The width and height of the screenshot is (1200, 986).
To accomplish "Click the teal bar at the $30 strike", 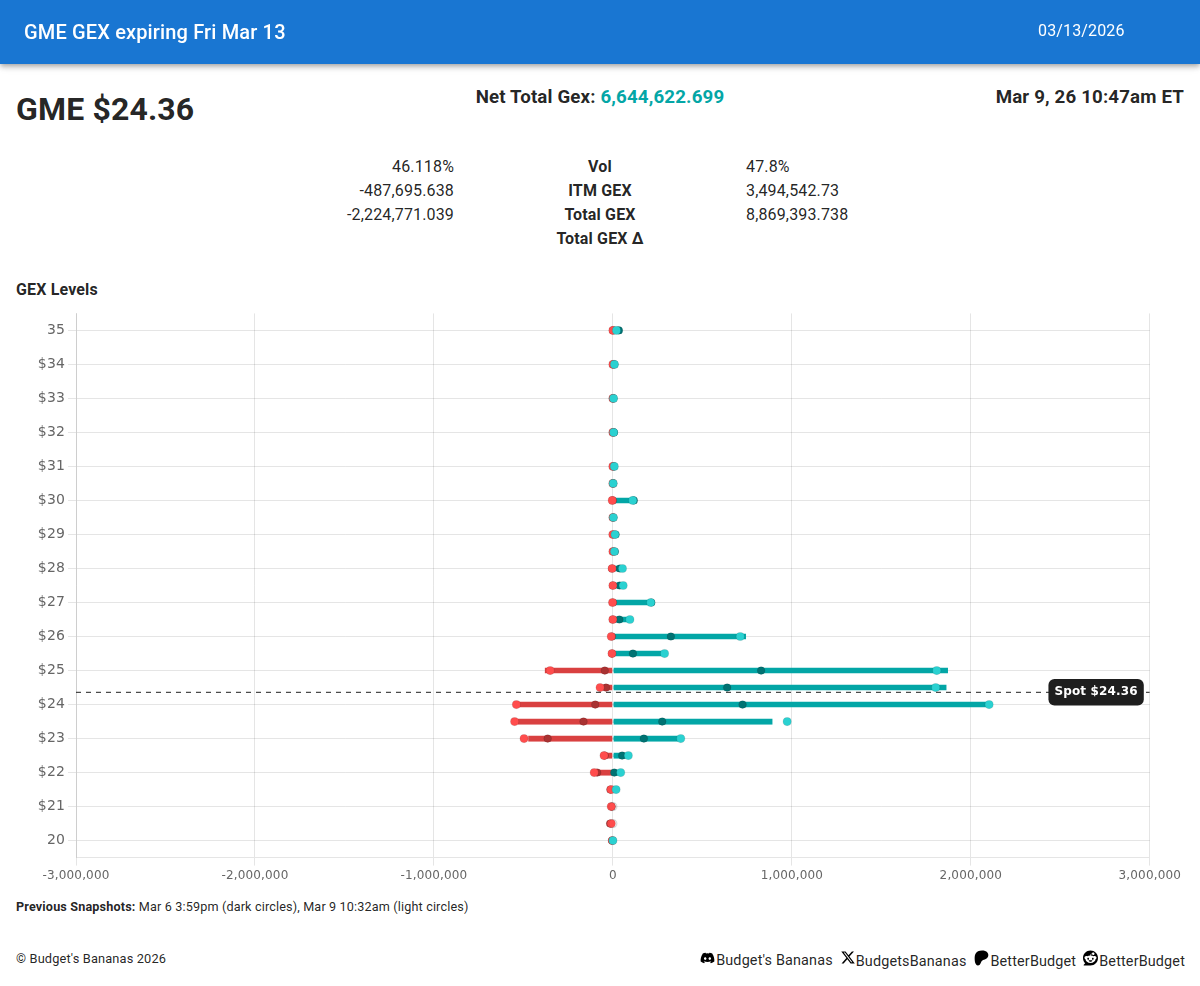I will coord(624,500).
